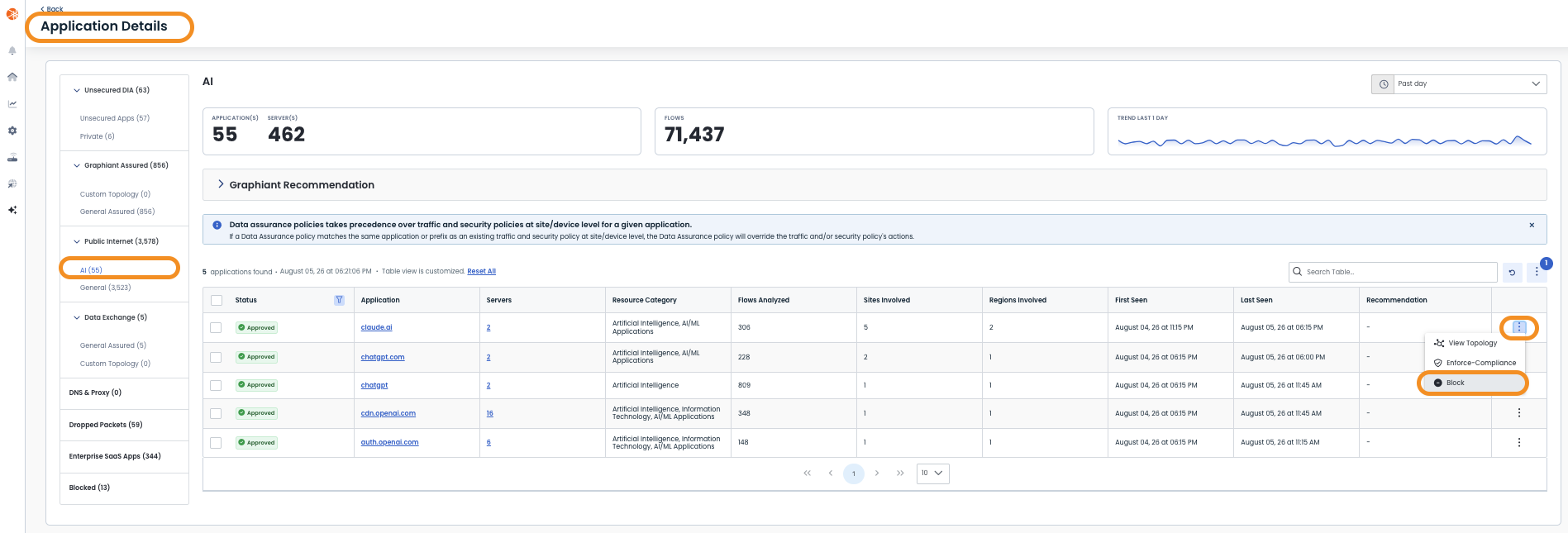
Task: Open the cdn.openai.com application link
Action: pos(388,413)
